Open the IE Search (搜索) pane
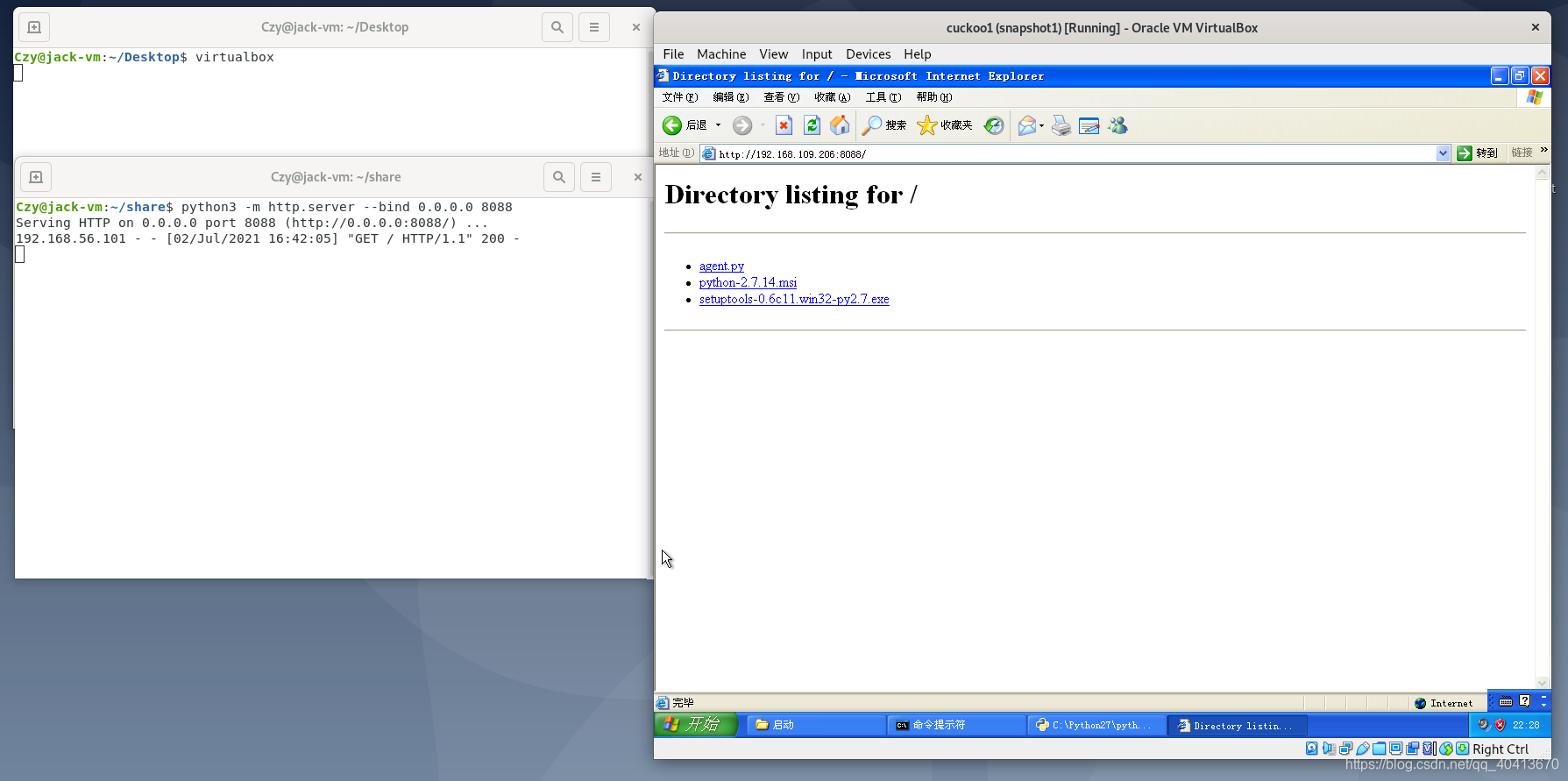Image resolution: width=1568 pixels, height=781 pixels. (884, 125)
